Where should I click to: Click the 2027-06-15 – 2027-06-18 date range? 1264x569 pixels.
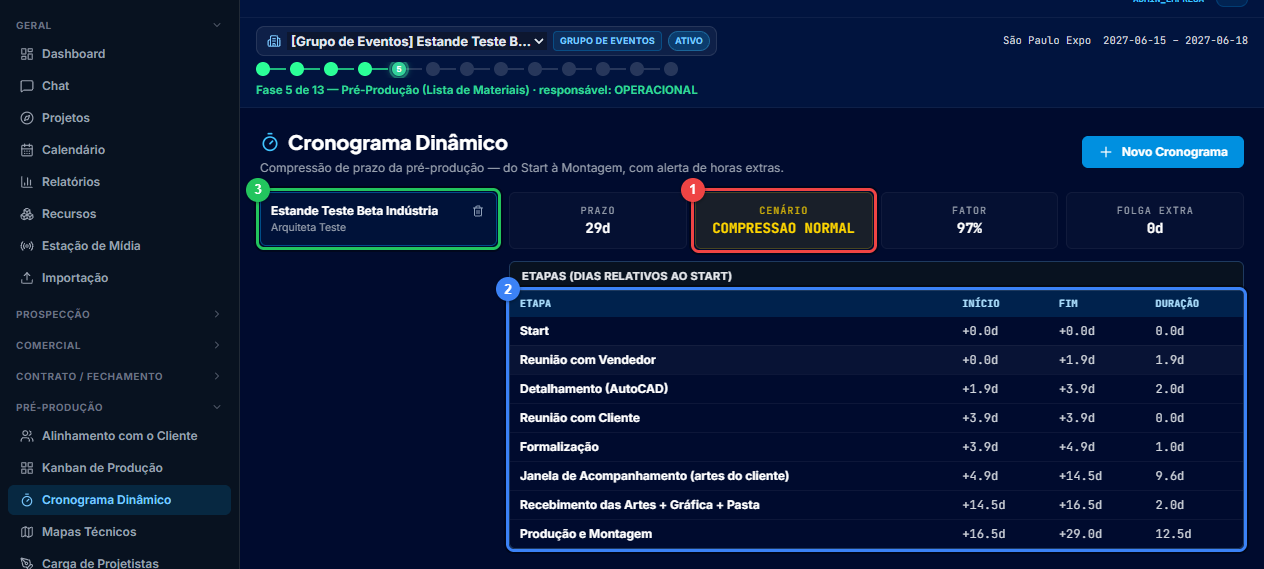(1175, 41)
